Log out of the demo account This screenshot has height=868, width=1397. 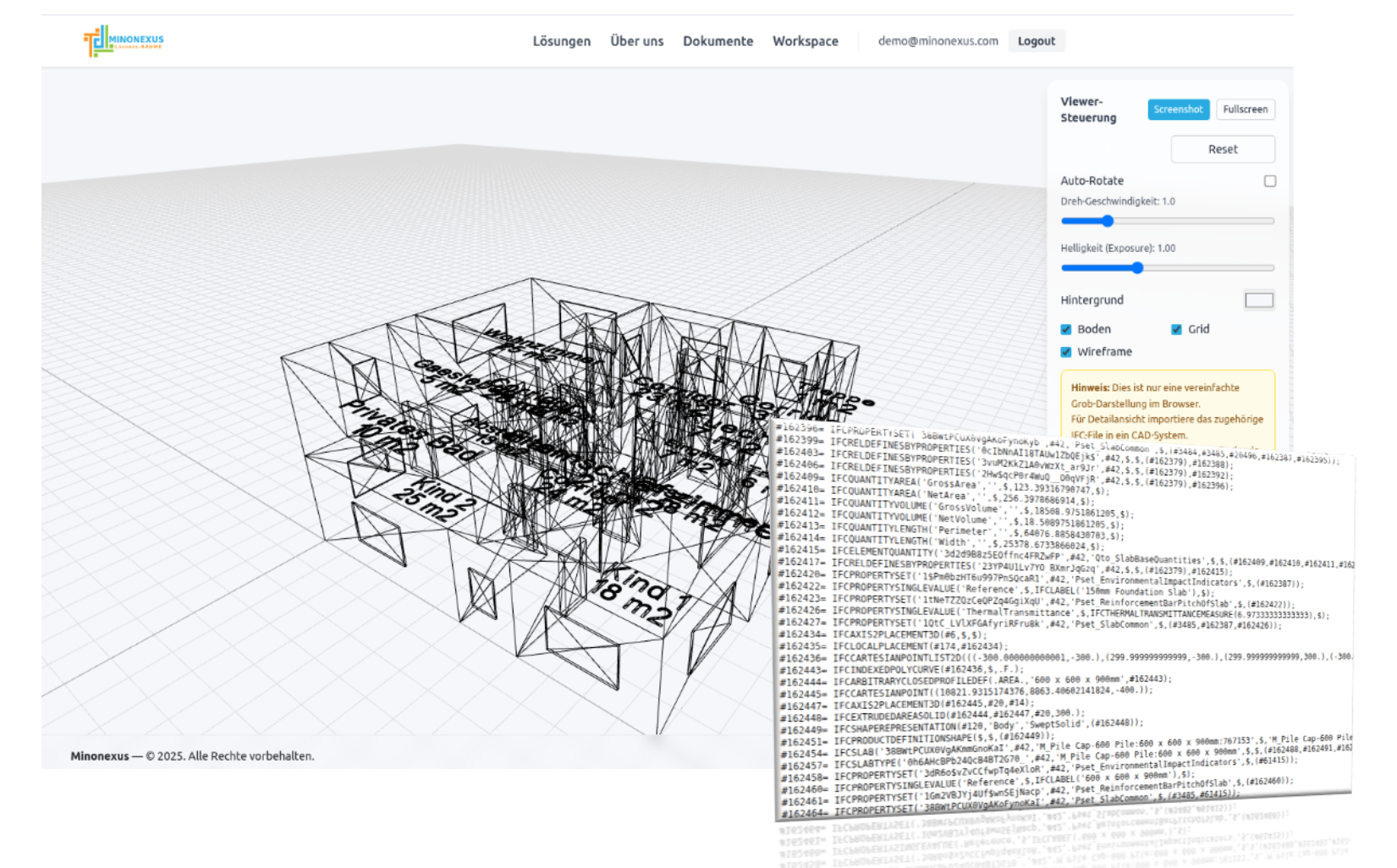[1036, 41]
